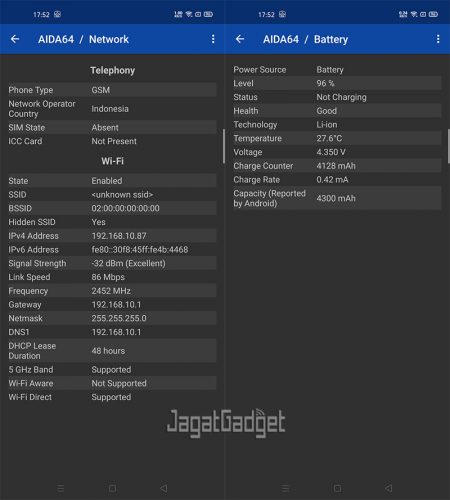Click the Battery screen scrollbar
The width and height of the screenshot is (450, 500).
(x=449, y=146)
